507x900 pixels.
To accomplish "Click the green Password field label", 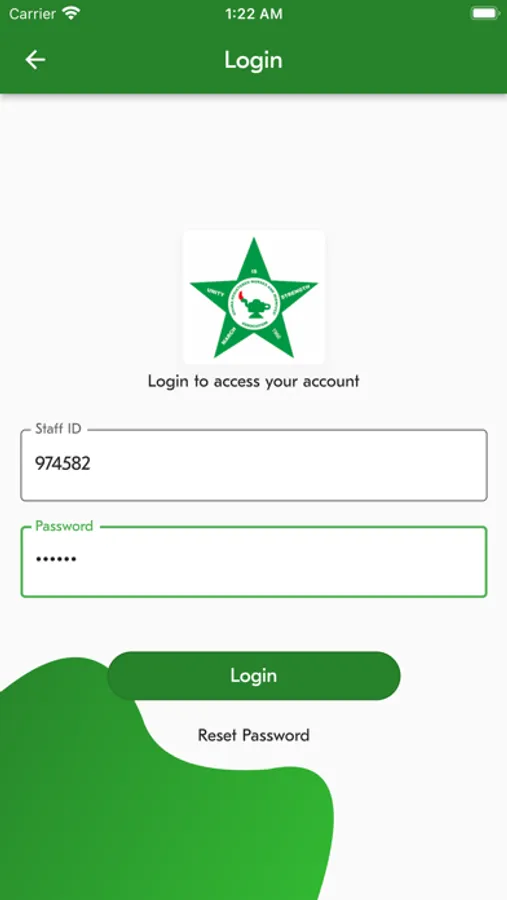I will tap(64, 526).
